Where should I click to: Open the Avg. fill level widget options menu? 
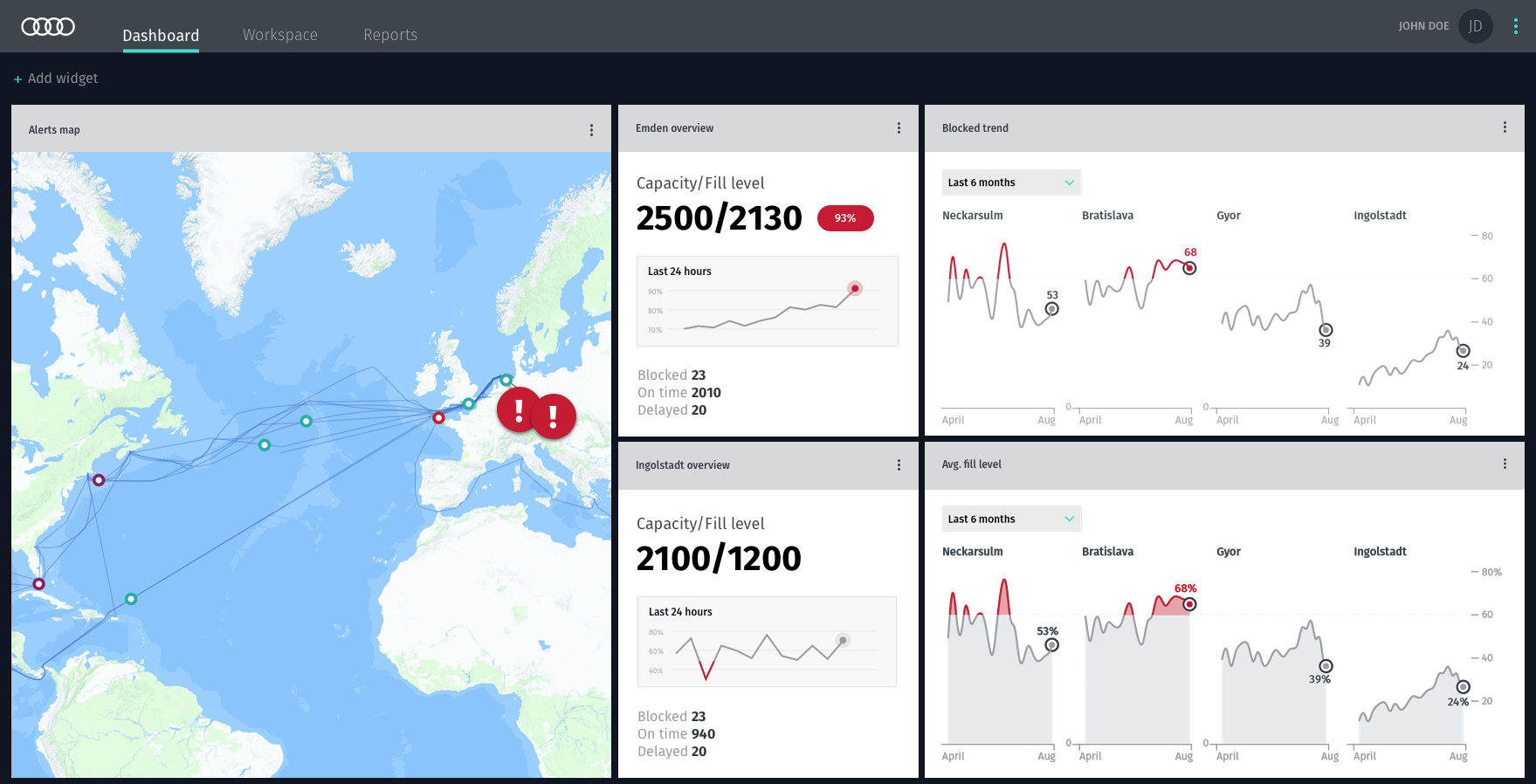(x=1505, y=464)
